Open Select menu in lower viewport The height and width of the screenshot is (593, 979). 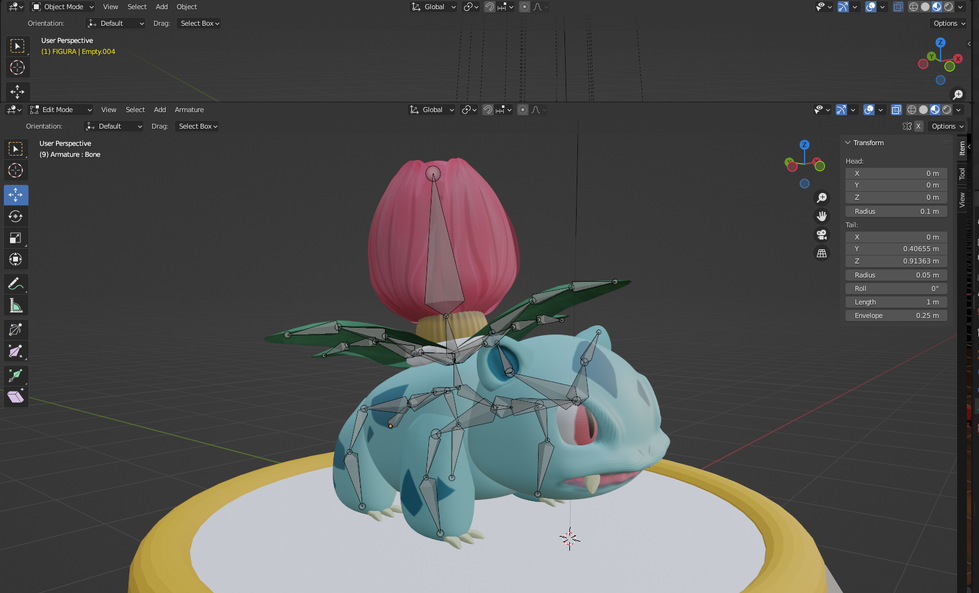(135, 110)
